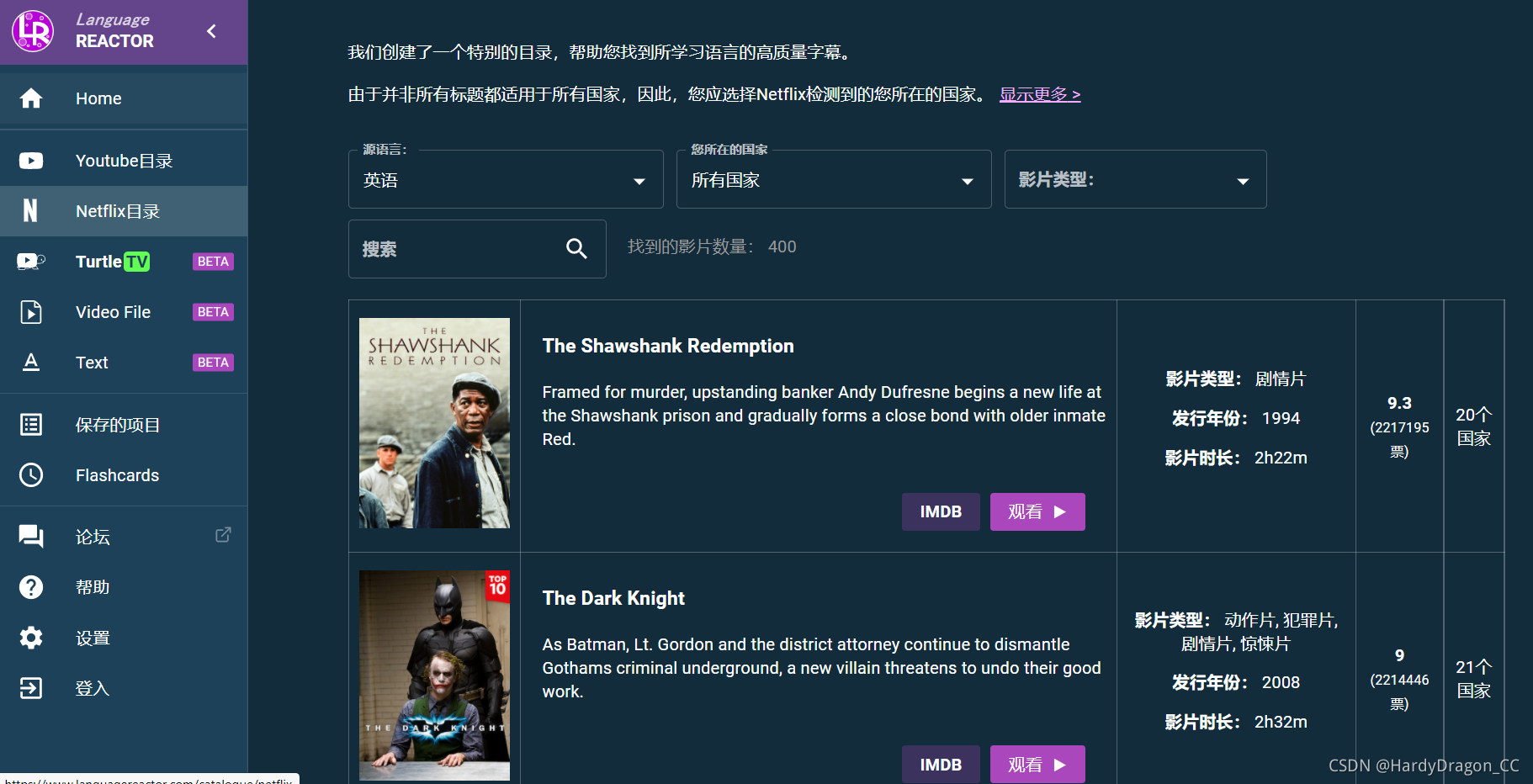Click the 显示更多 link
The image size is (1533, 784).
click(1040, 94)
